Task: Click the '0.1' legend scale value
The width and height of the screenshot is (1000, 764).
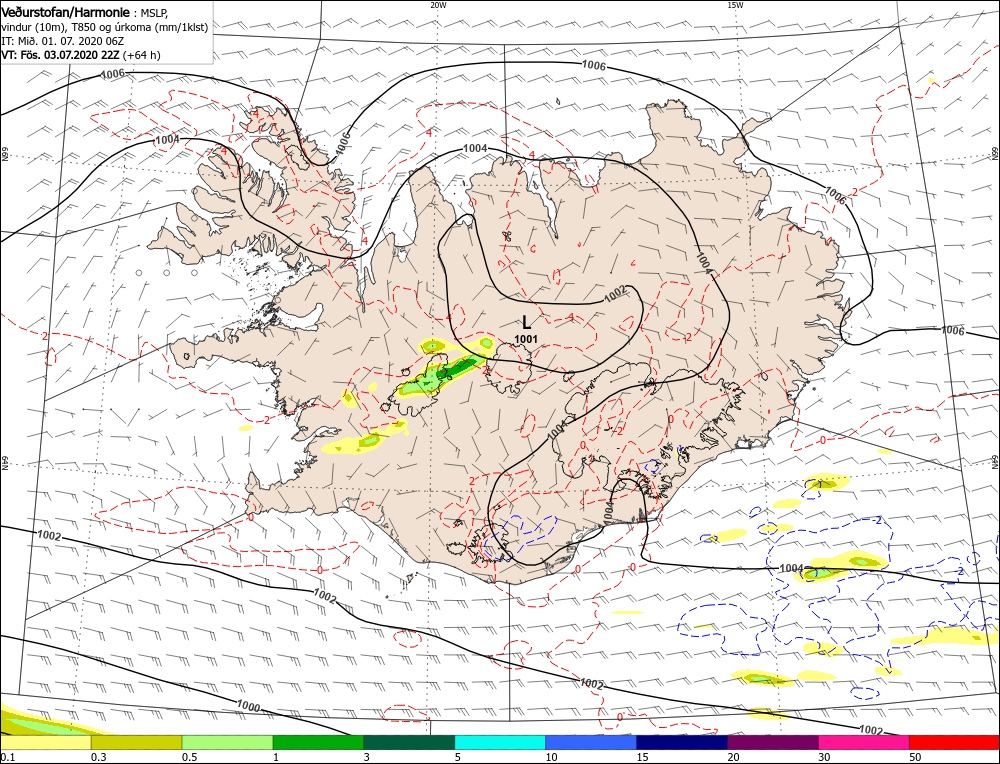Action: point(7,757)
